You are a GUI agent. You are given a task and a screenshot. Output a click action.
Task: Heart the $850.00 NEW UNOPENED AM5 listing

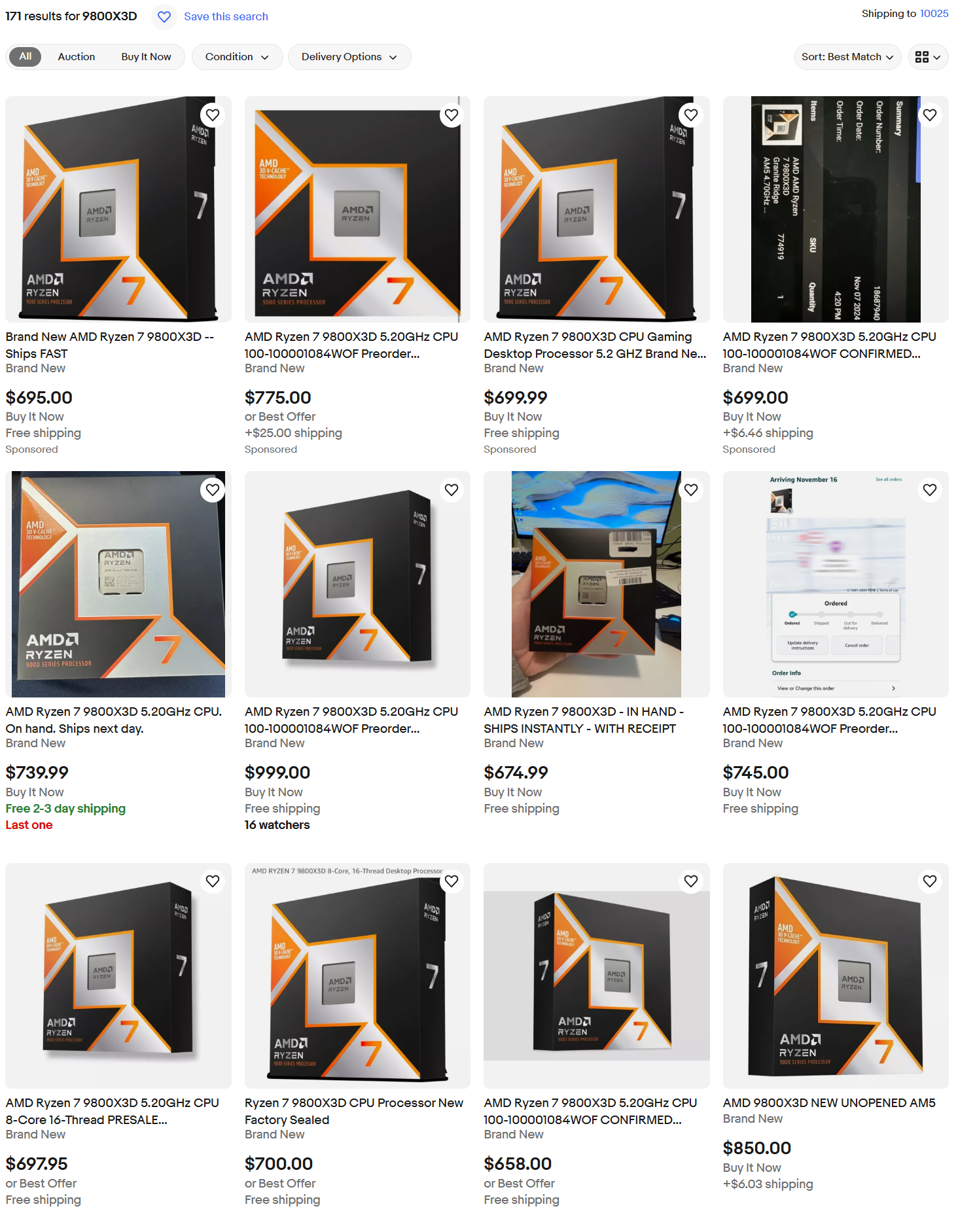click(930, 881)
